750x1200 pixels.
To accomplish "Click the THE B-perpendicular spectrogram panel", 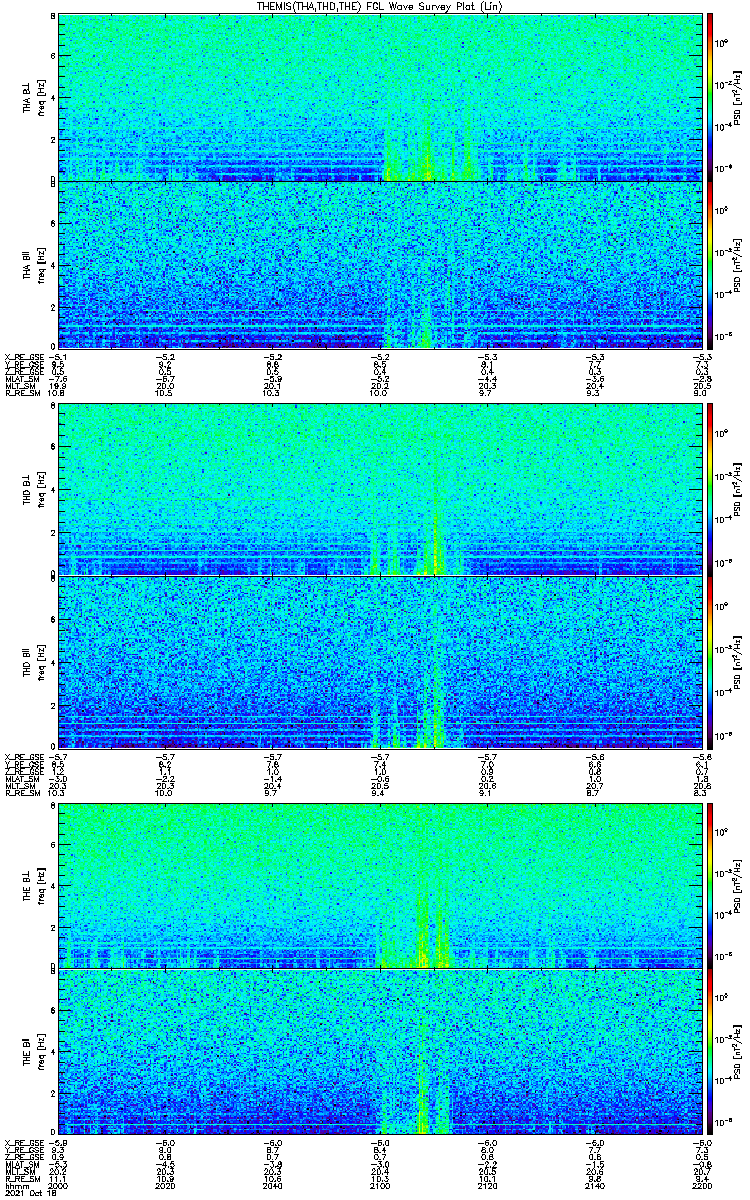I will [x=378, y=885].
